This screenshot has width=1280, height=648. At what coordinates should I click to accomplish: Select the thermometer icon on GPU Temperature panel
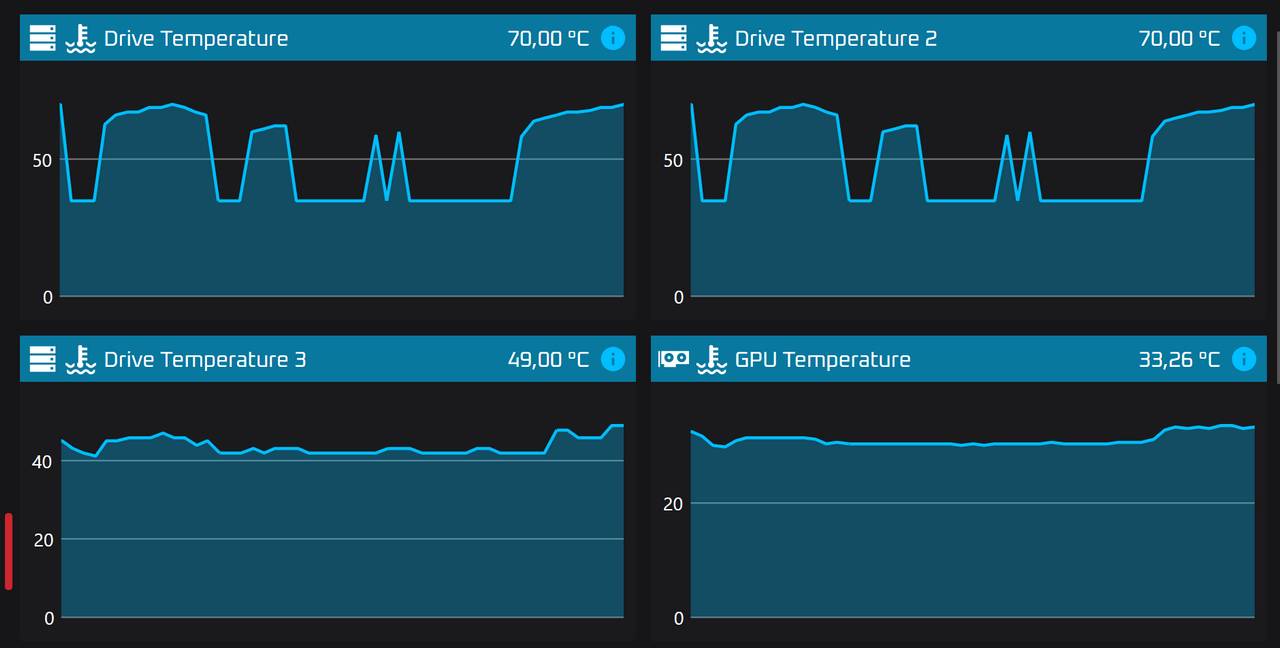(x=713, y=359)
